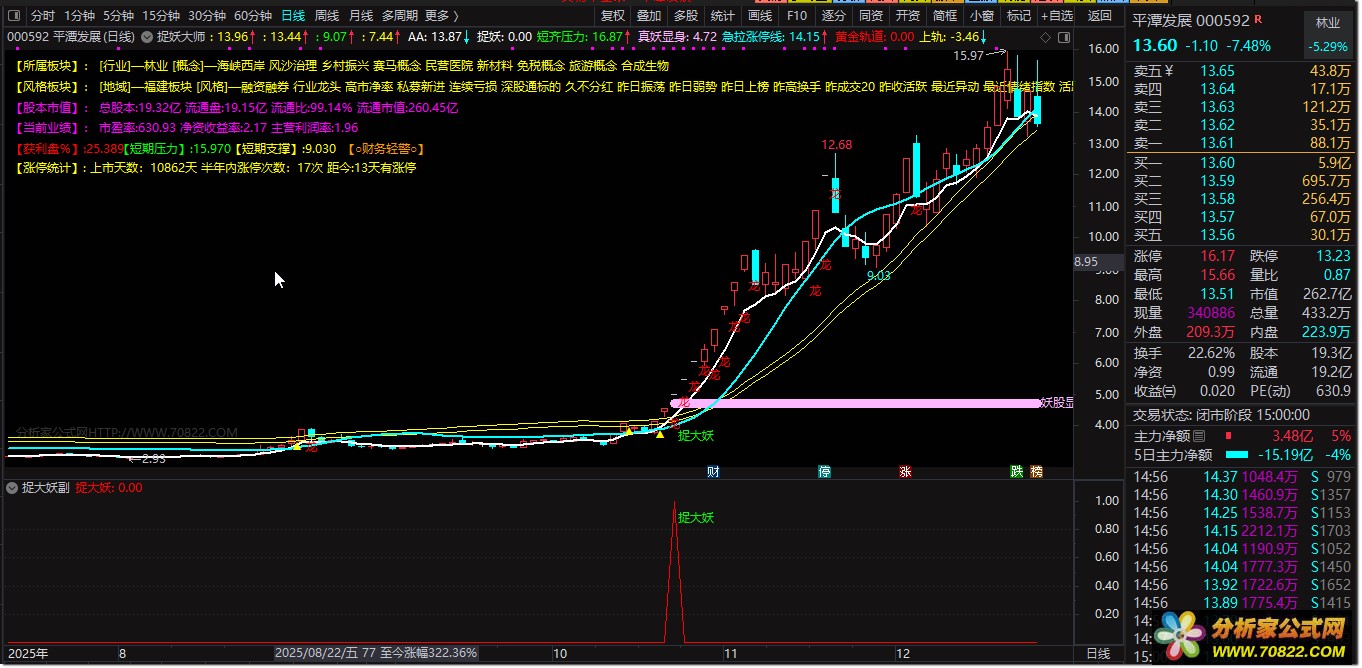
Task: Click the 捉大妖 signal label on main chart
Action: coord(696,436)
